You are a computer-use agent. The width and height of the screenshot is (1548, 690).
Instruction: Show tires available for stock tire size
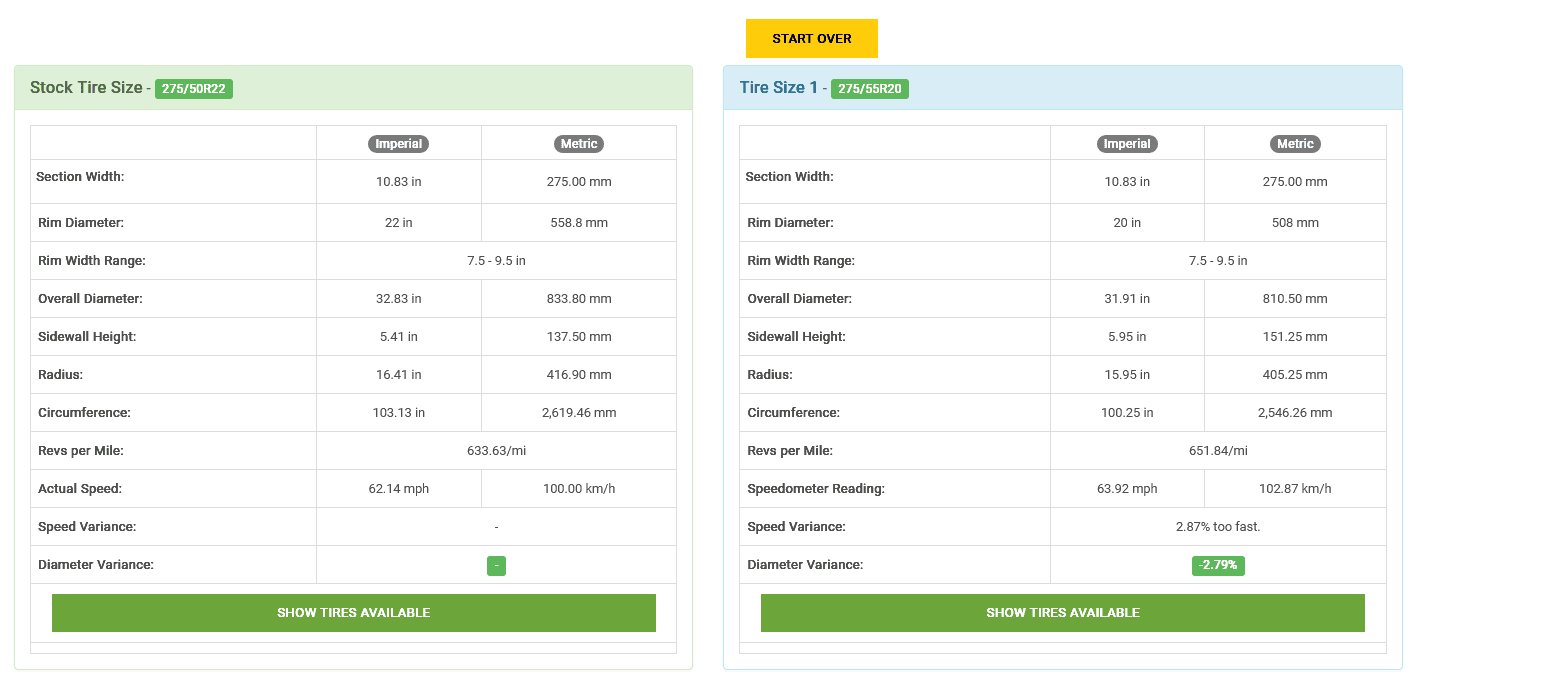point(354,613)
